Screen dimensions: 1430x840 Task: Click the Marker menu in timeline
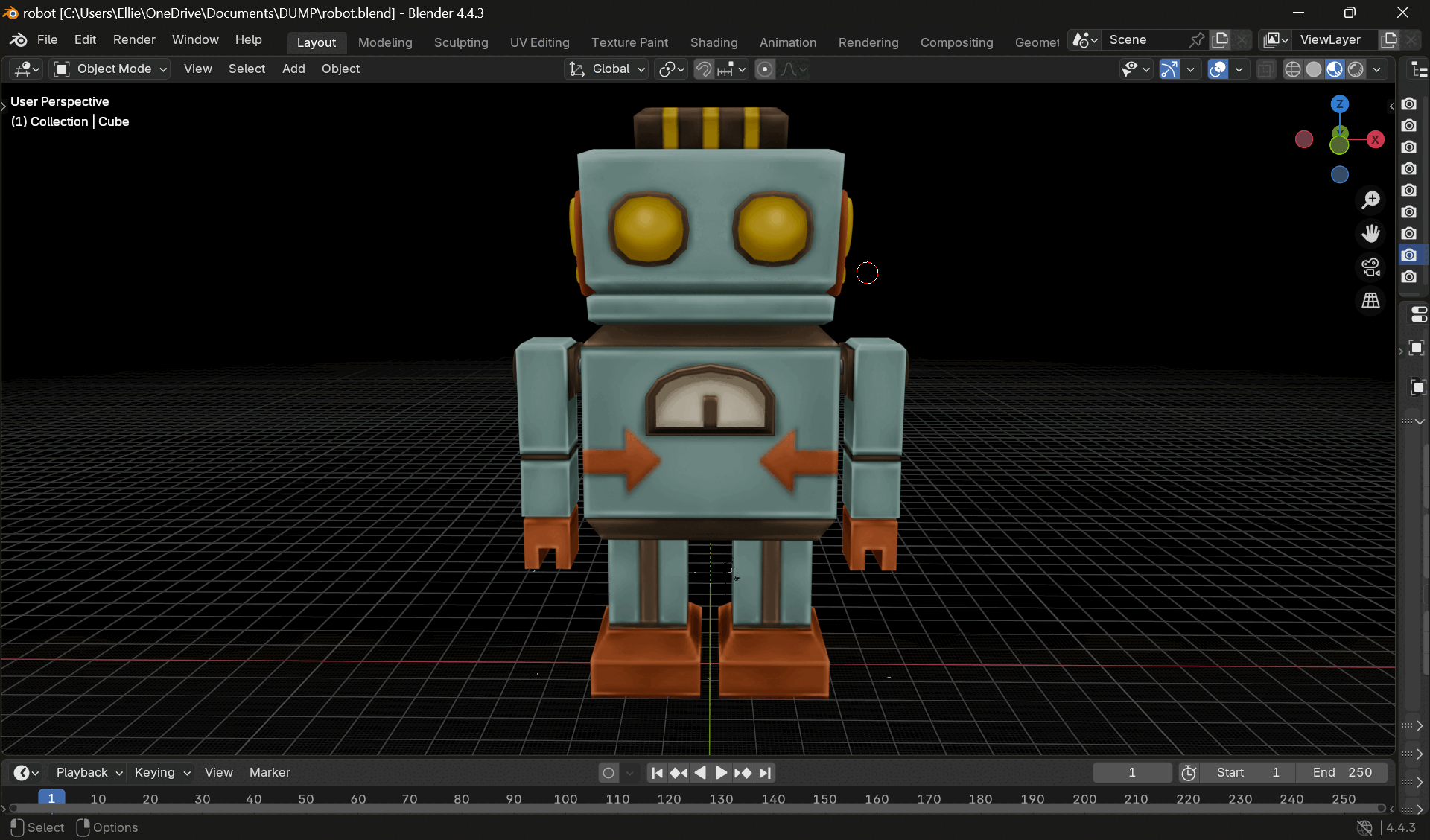click(x=270, y=772)
